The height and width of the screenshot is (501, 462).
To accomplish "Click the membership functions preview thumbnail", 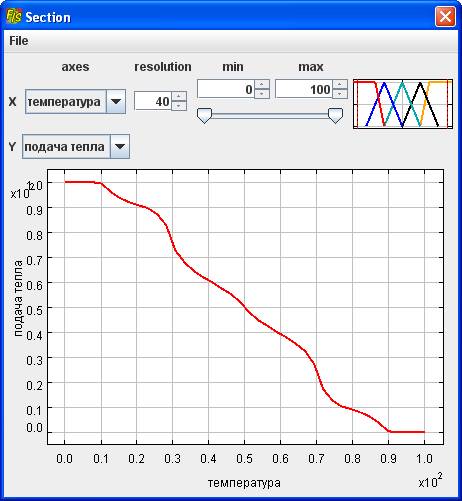I will (403, 104).
